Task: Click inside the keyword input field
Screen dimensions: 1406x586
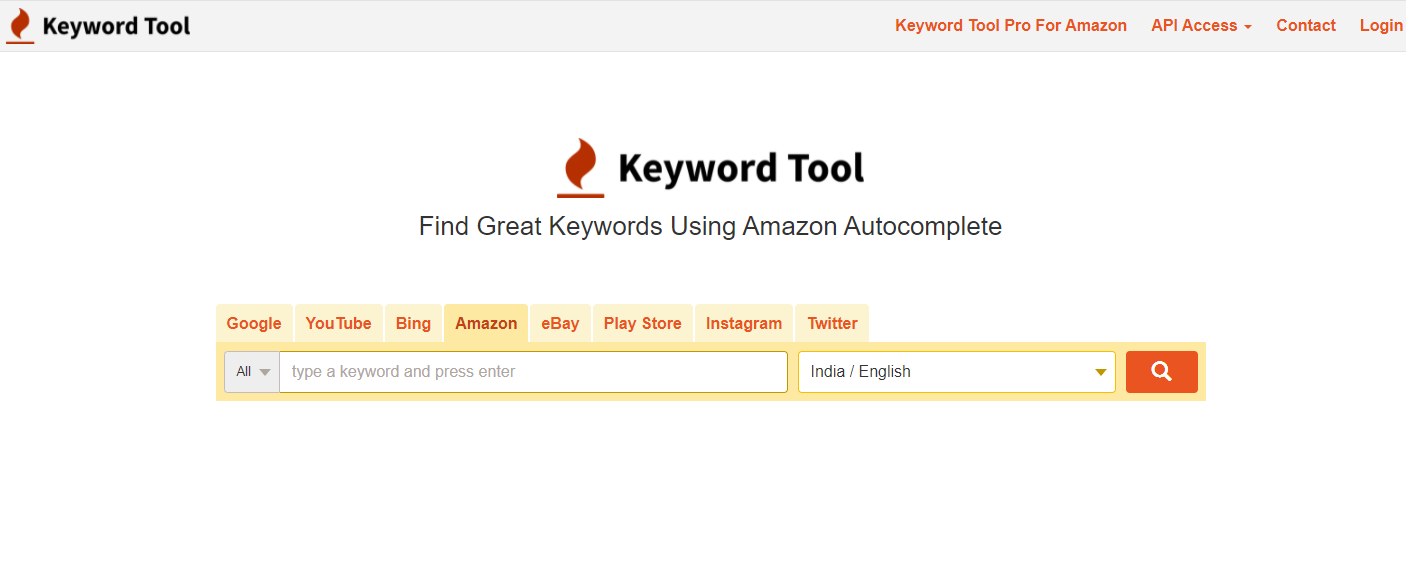Action: coord(533,372)
